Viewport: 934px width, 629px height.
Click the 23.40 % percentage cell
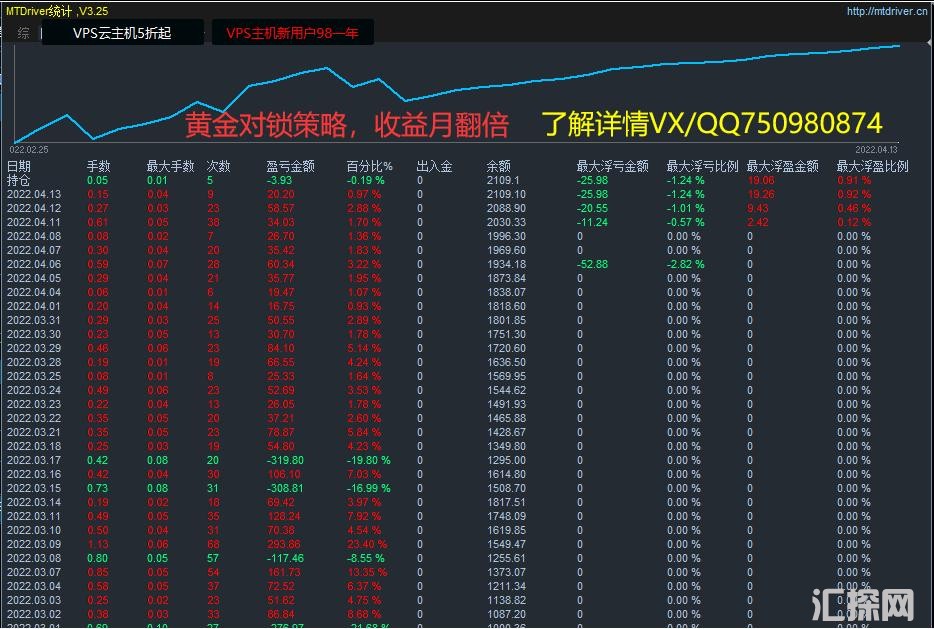366,544
